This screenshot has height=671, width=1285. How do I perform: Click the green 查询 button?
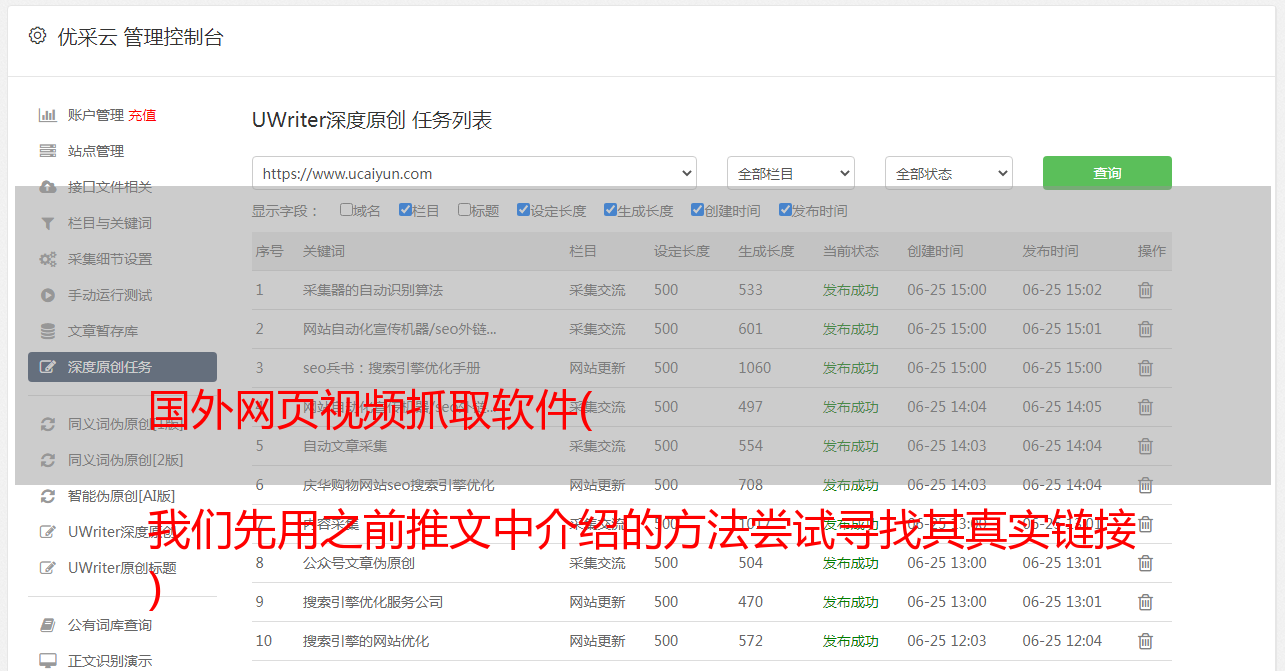click(1106, 173)
